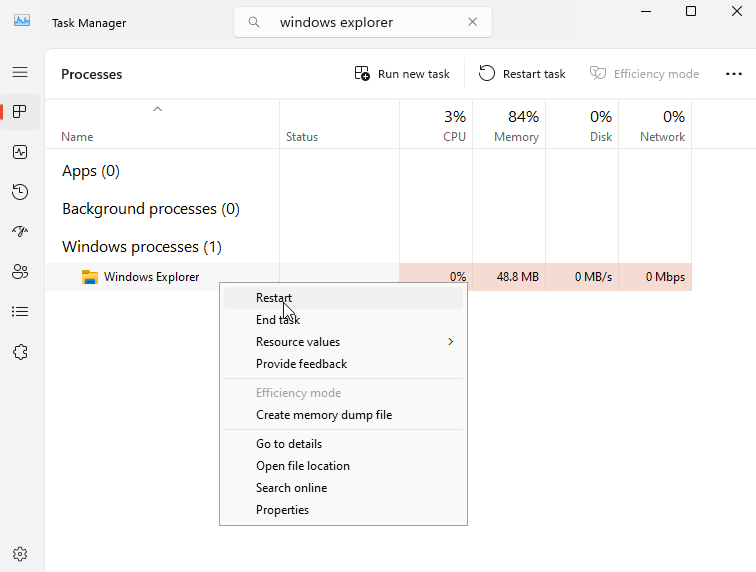The height and width of the screenshot is (572, 756).
Task: Select Restart in the context menu
Action: [x=274, y=298]
